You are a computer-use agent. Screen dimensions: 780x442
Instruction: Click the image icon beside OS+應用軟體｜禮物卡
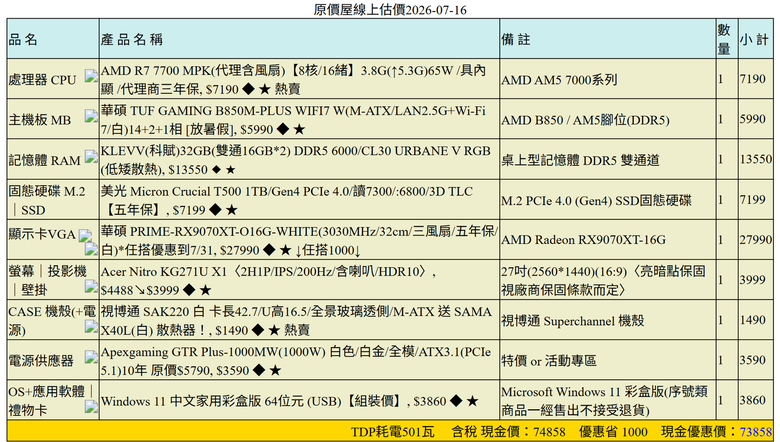91,407
